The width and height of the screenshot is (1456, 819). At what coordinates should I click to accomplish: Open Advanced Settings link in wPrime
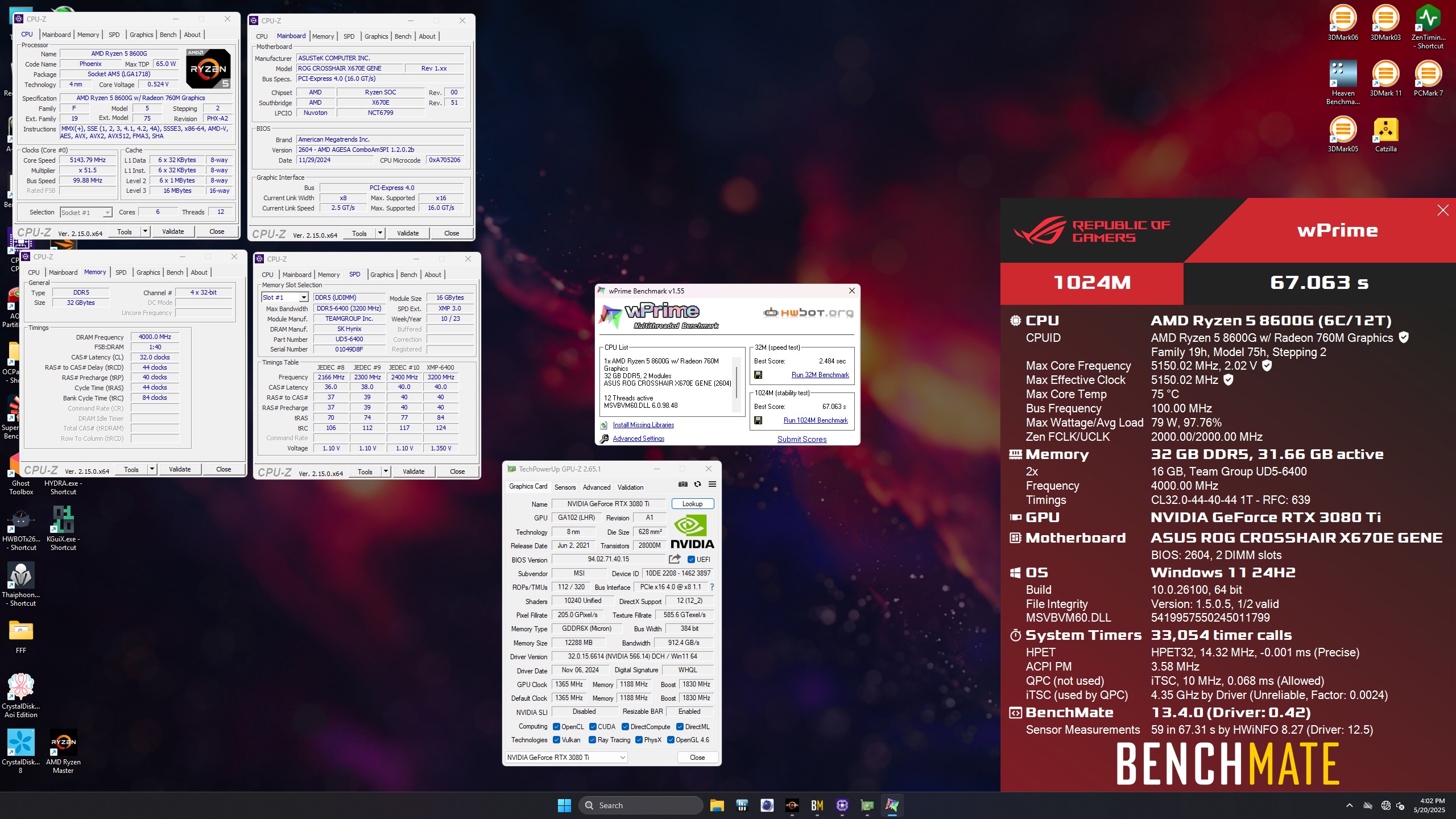[639, 439]
